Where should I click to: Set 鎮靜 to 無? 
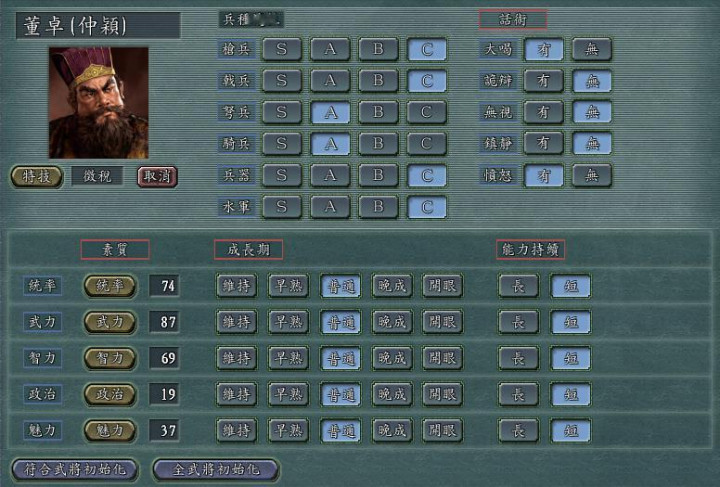pyautogui.click(x=592, y=144)
